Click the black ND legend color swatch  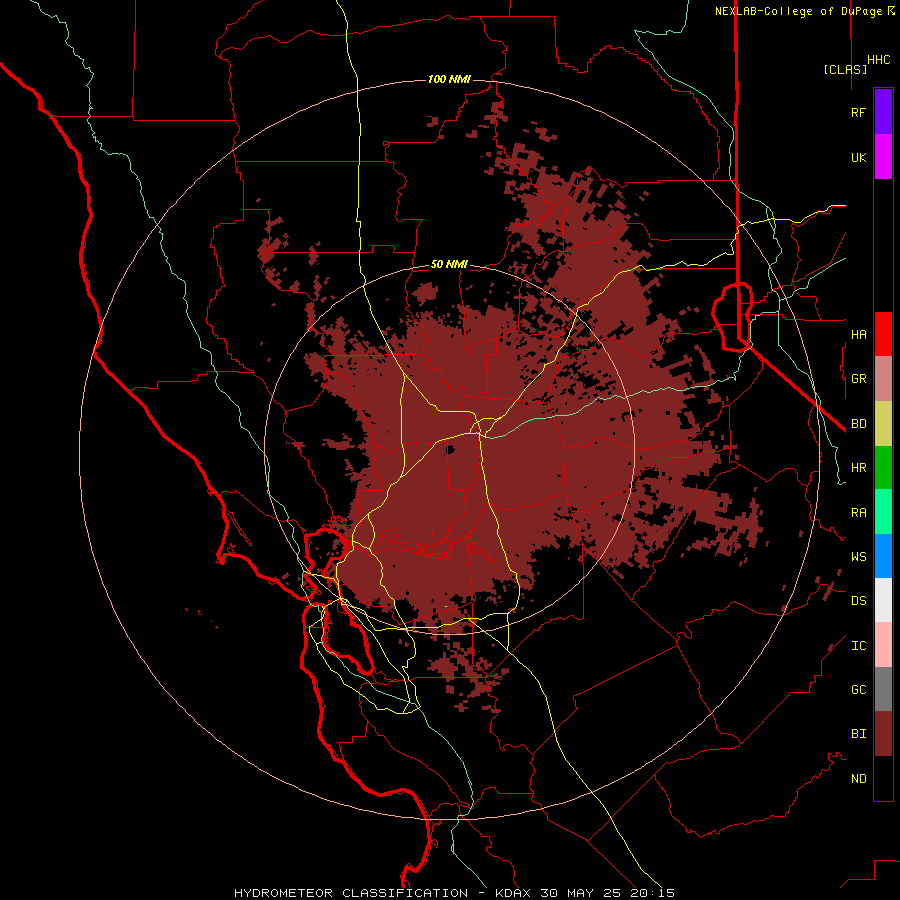[x=883, y=778]
